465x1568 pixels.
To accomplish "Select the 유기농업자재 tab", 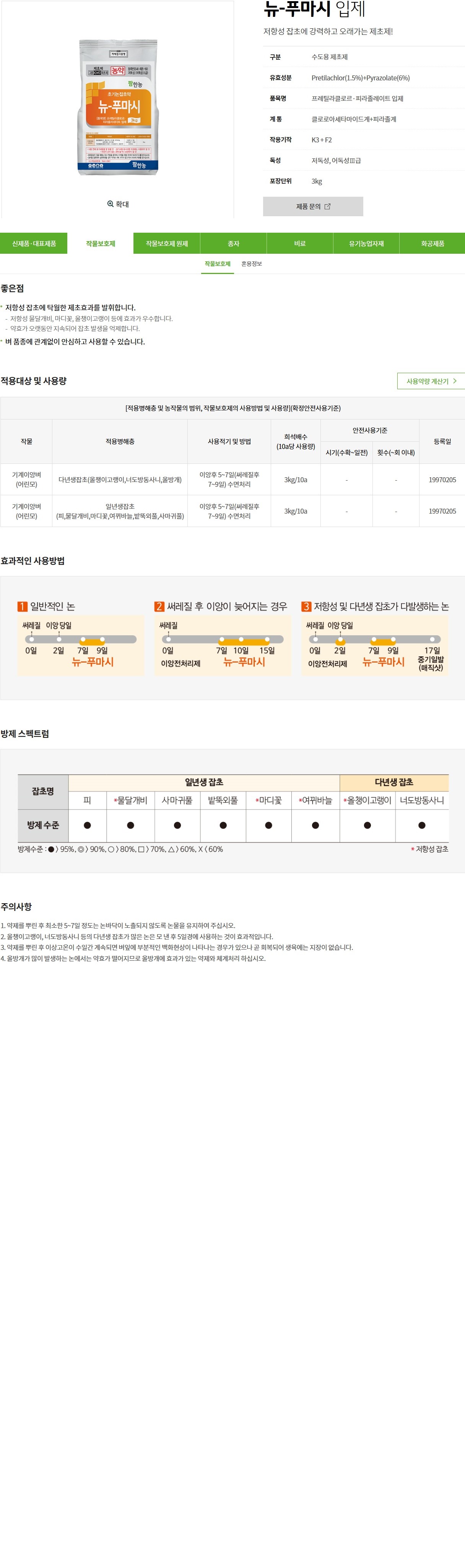I will [366, 243].
